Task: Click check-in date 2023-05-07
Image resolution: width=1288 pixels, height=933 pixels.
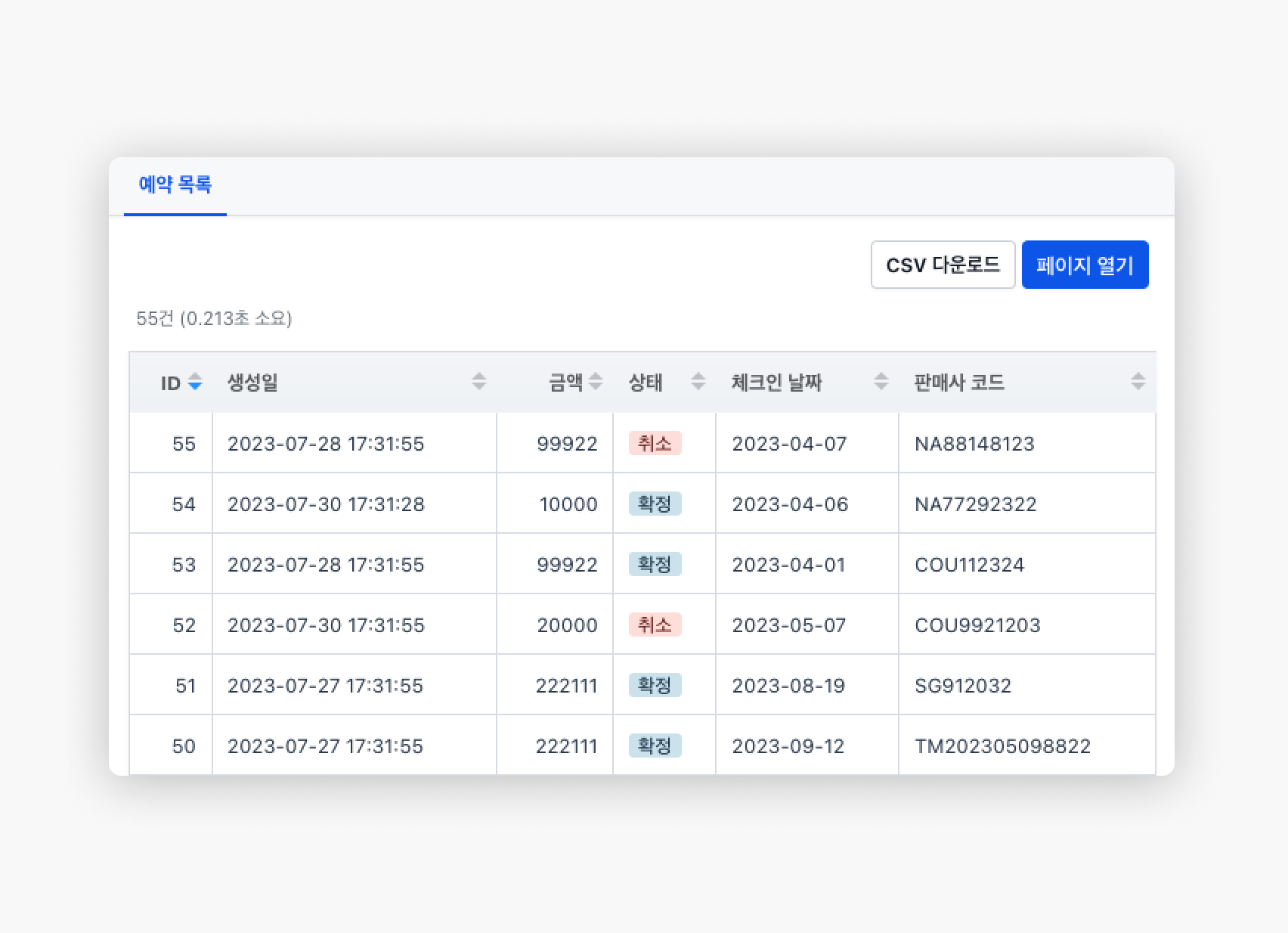Action: (x=788, y=625)
